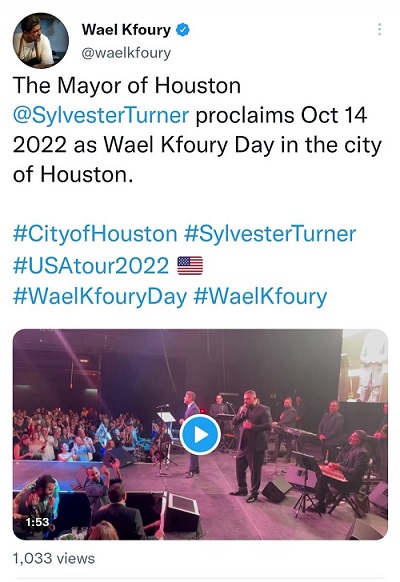Open the #CityofHouston hashtag
Viewport: 400px width, 582px height.
click(95, 234)
